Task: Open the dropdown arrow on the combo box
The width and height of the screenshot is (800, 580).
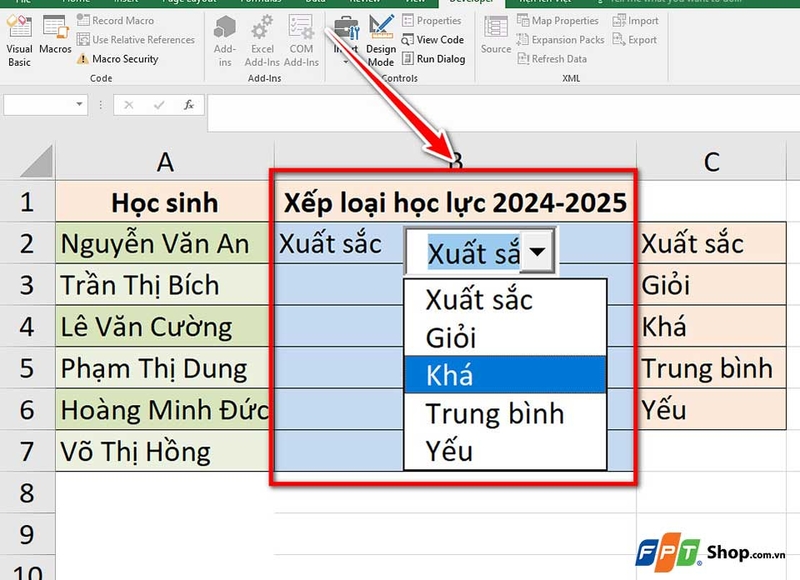Action: (535, 251)
